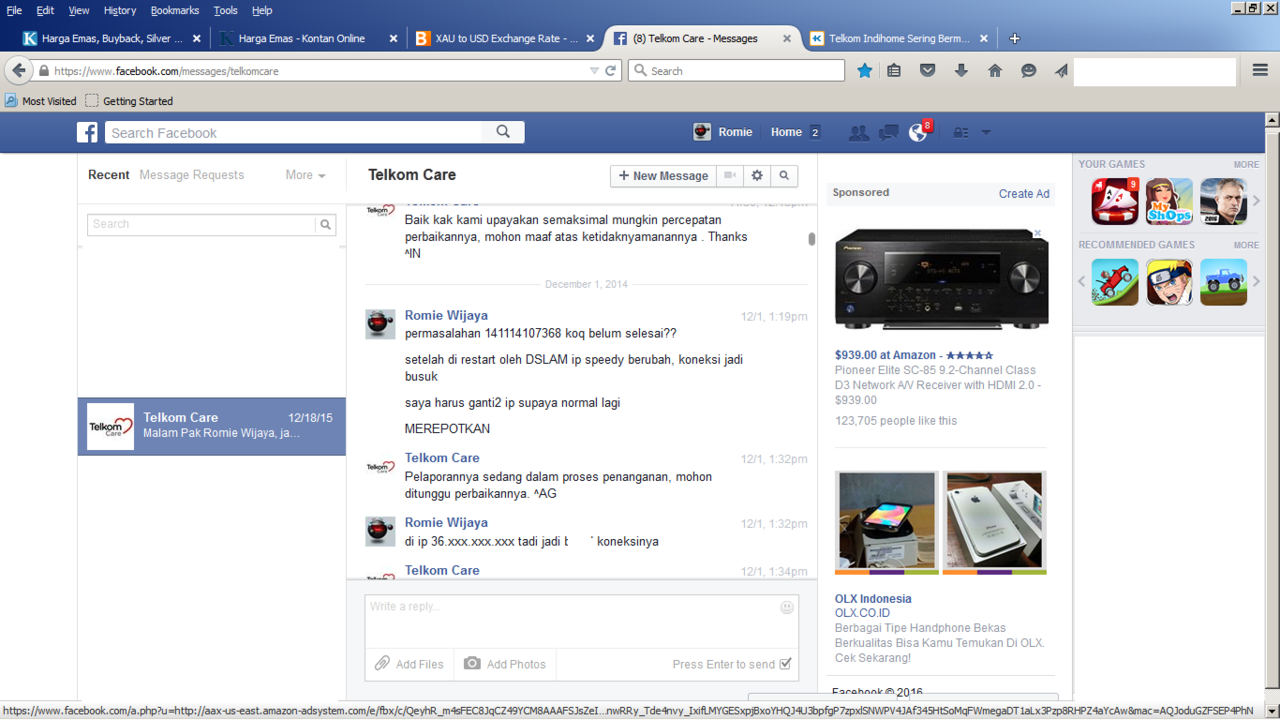Close the Telkom Care - Messages tab

787,39
